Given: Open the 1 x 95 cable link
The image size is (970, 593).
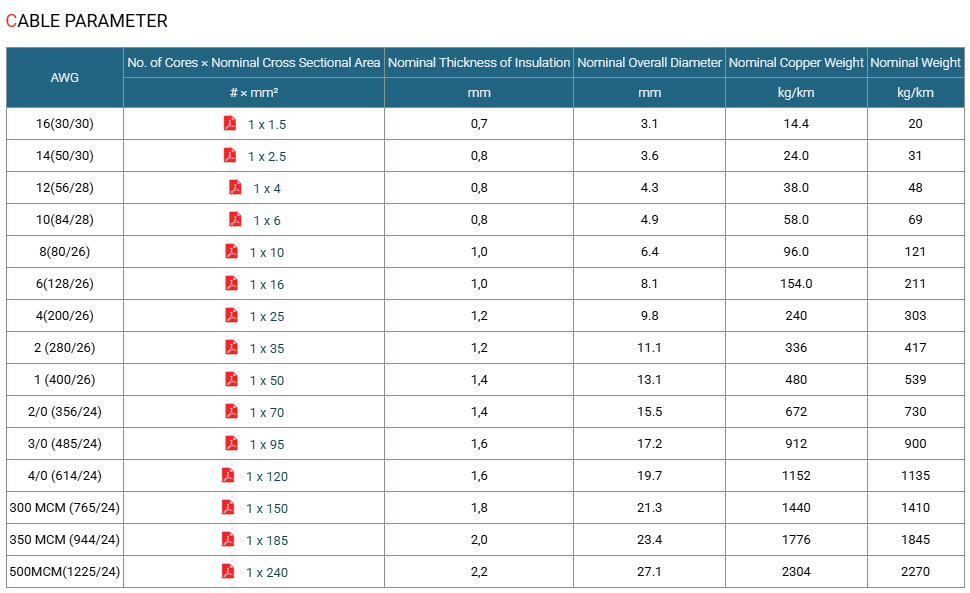Looking at the screenshot, I should 267,445.
